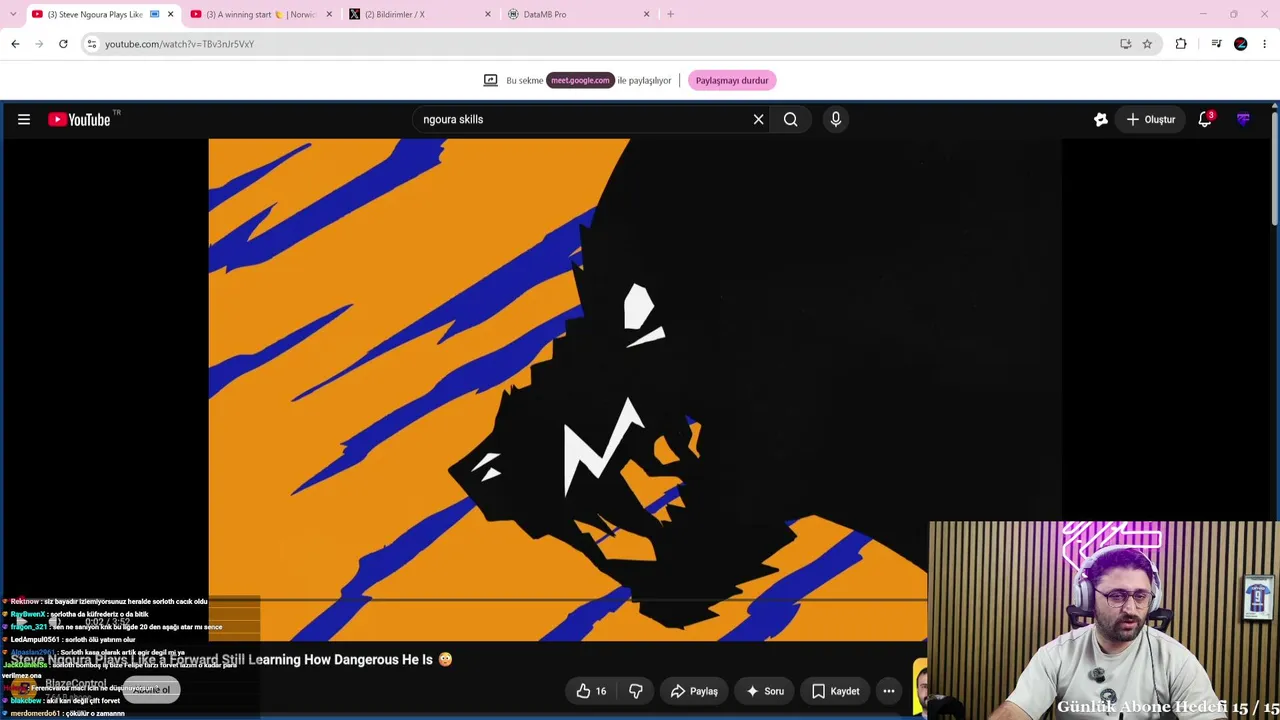View site information icon in address bar
The height and width of the screenshot is (720, 1280).
91,44
